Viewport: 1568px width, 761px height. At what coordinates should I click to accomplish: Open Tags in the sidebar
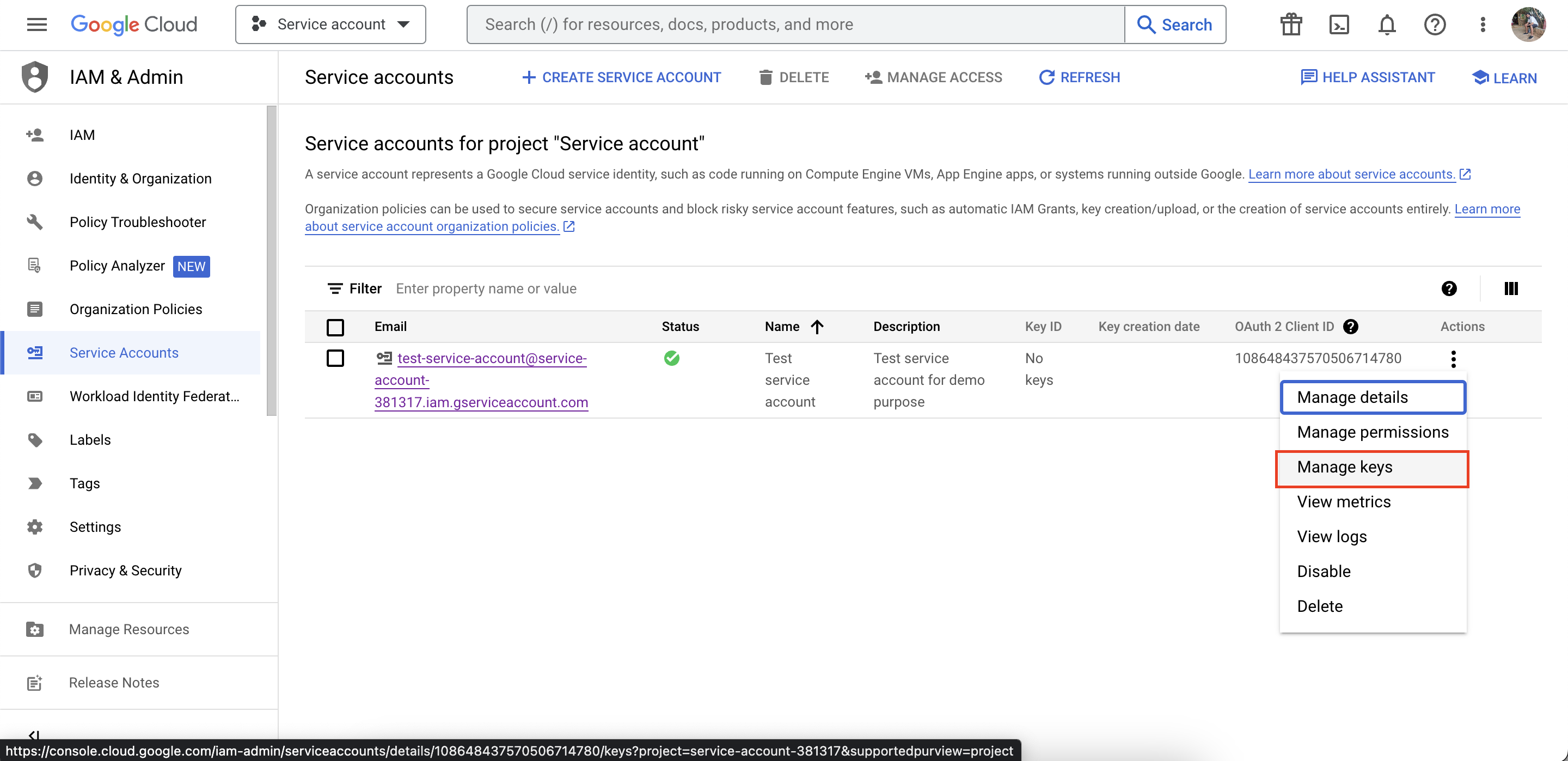click(x=131, y=483)
